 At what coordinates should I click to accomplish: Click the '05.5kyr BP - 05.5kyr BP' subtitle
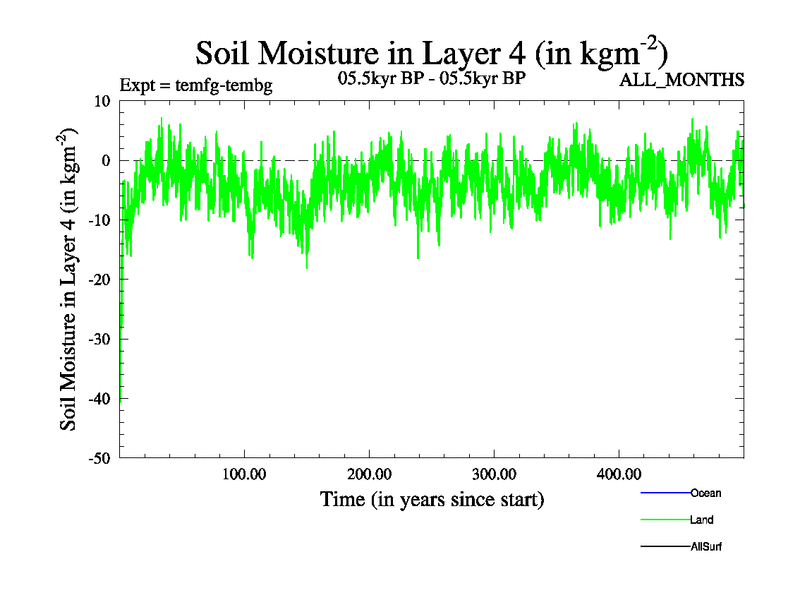click(x=432, y=78)
